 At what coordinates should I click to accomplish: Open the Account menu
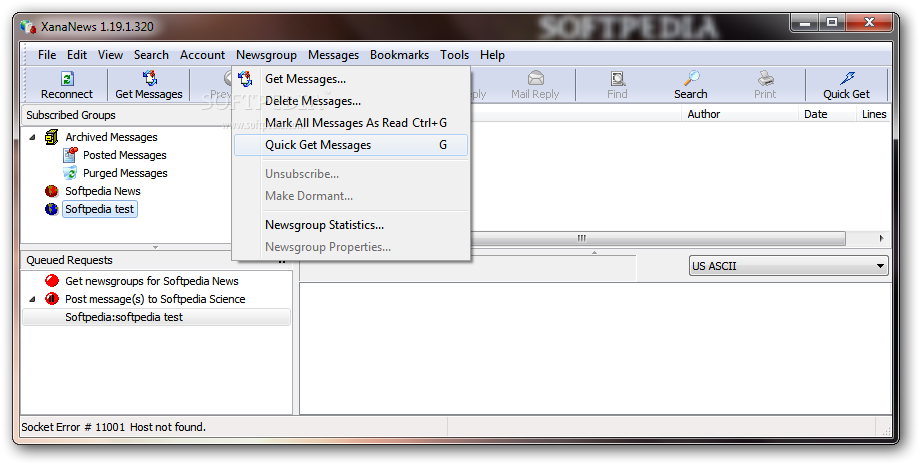click(202, 55)
